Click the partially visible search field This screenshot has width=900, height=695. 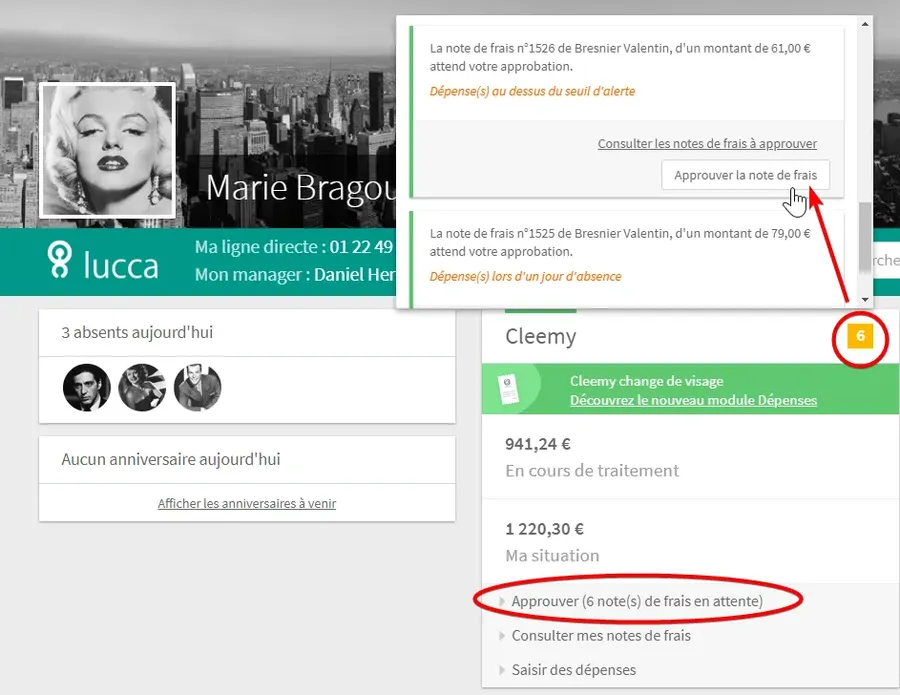click(886, 261)
